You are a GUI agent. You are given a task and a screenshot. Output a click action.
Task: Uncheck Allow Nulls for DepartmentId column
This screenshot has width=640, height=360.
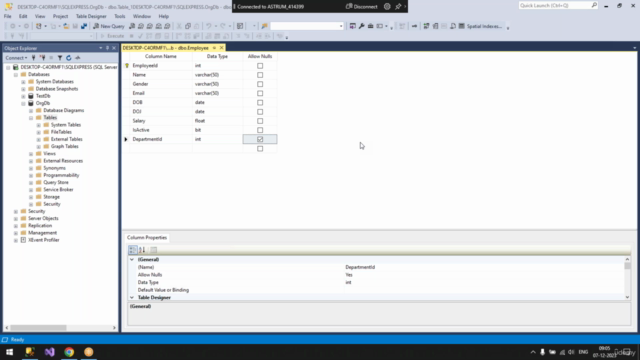click(x=260, y=139)
